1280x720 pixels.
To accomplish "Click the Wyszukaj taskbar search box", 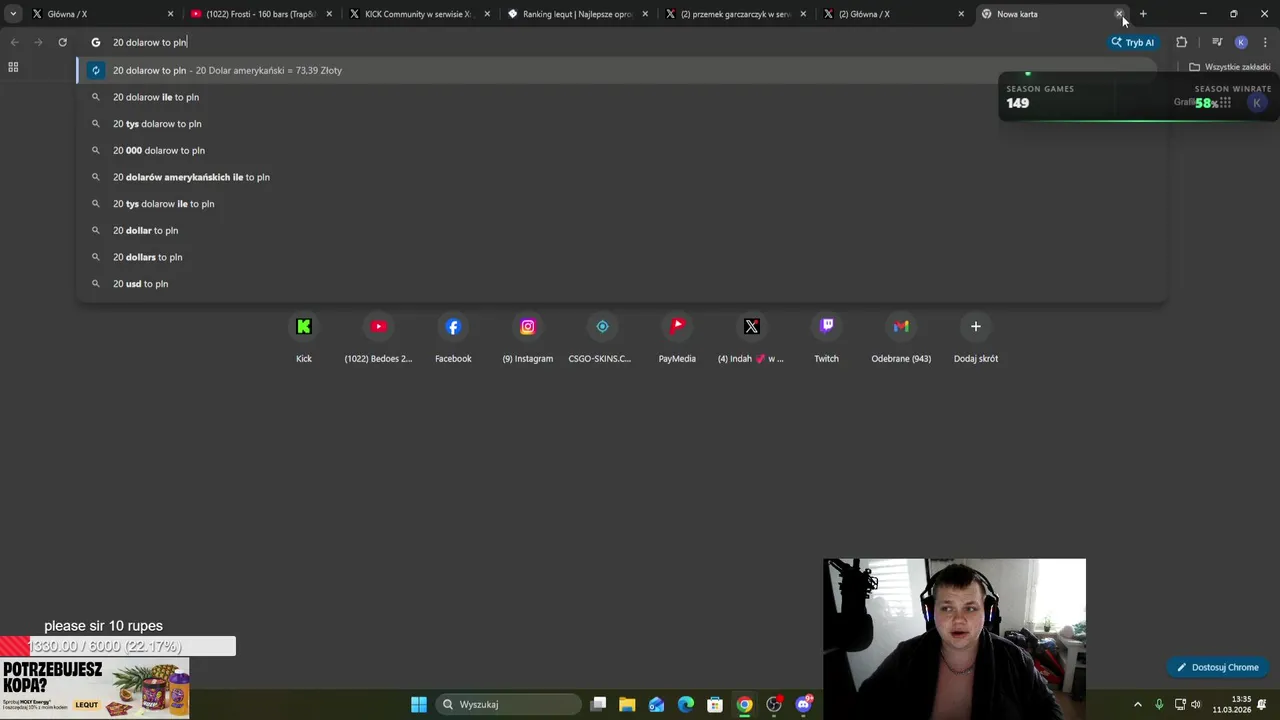I will coord(509,704).
